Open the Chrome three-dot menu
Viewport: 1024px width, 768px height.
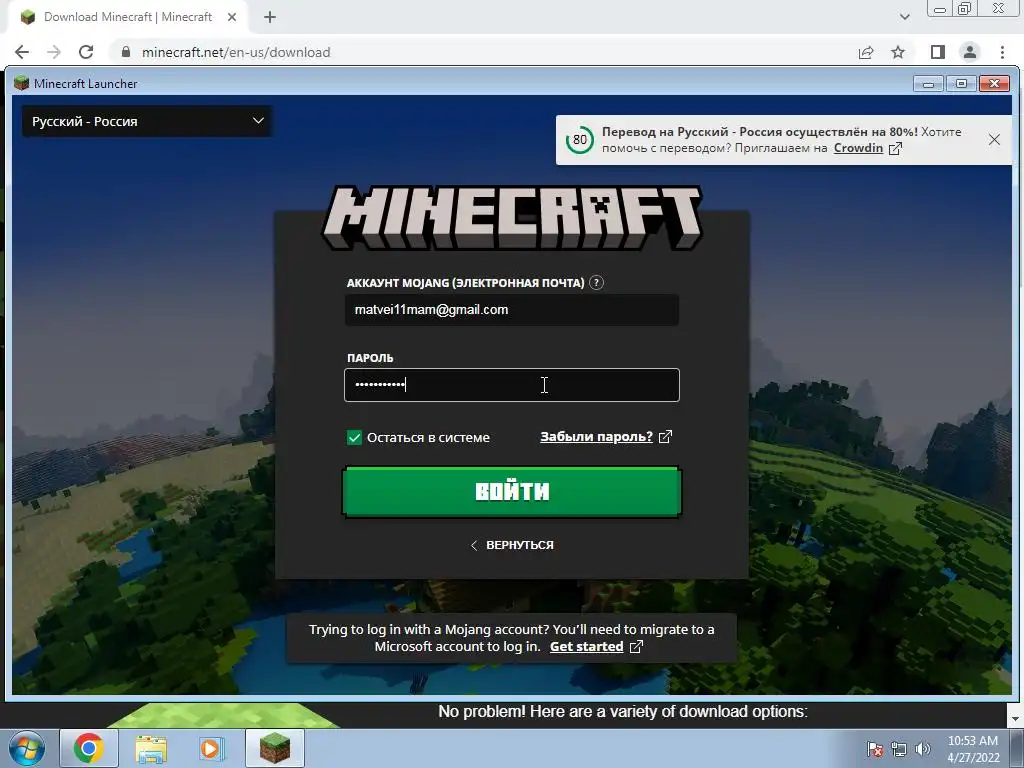1002,52
